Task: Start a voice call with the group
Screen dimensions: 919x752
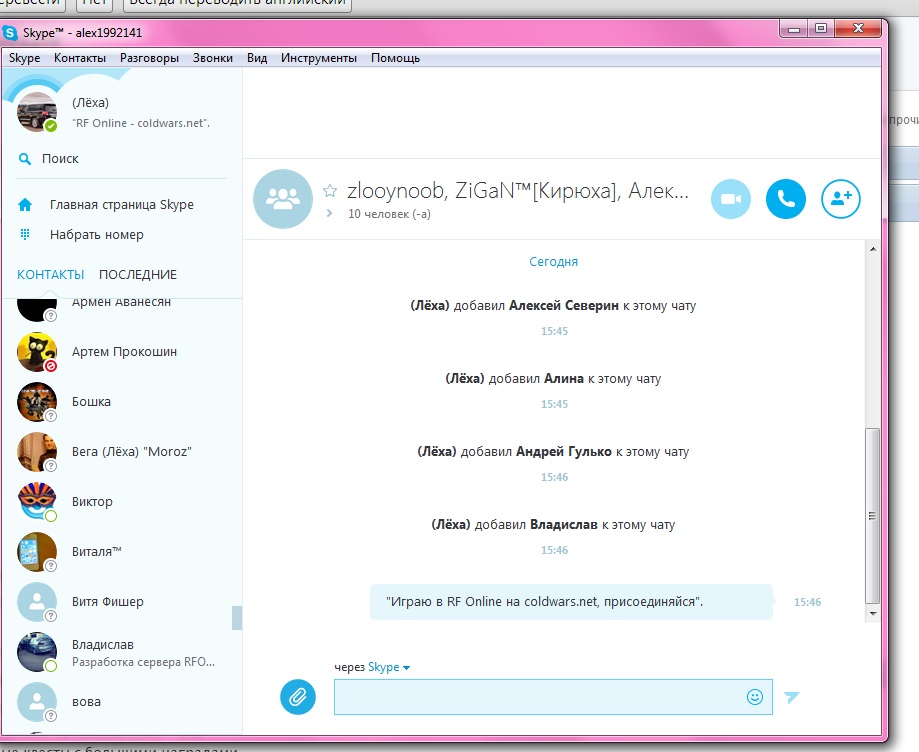Action: [785, 199]
